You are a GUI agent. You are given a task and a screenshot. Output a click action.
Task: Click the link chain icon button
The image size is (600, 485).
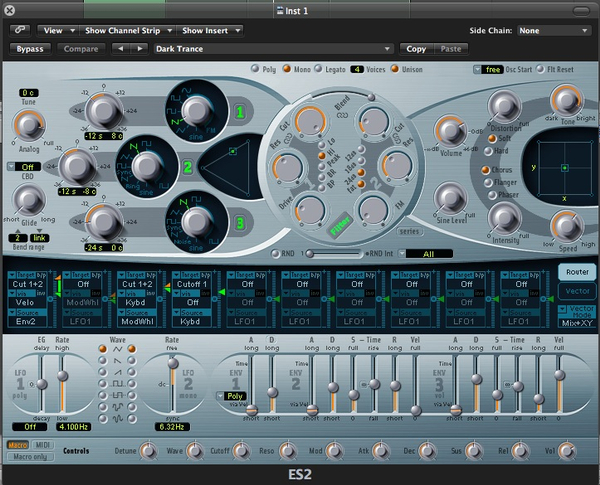tap(20, 30)
